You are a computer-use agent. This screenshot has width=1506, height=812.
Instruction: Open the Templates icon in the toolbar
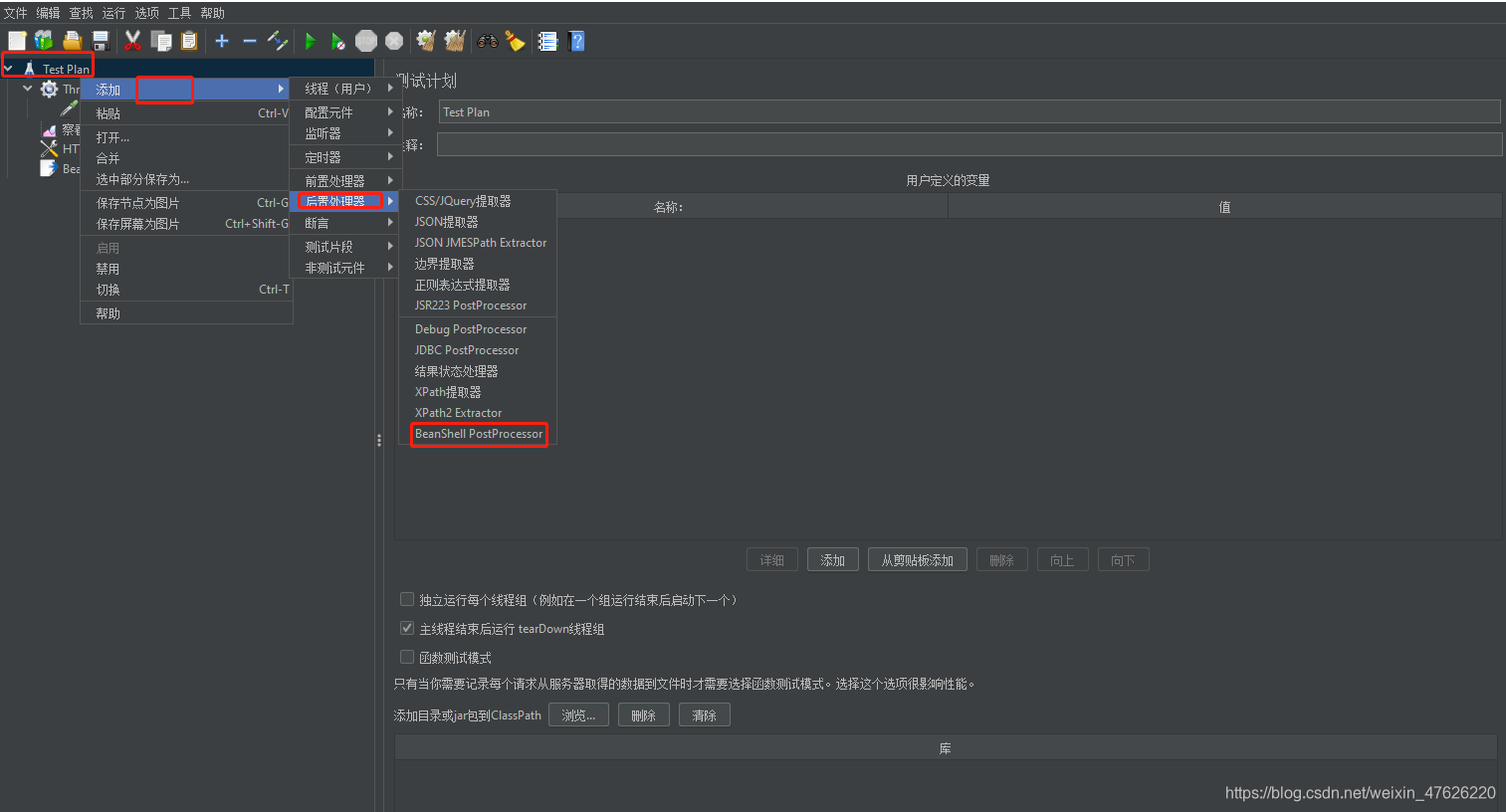44,41
